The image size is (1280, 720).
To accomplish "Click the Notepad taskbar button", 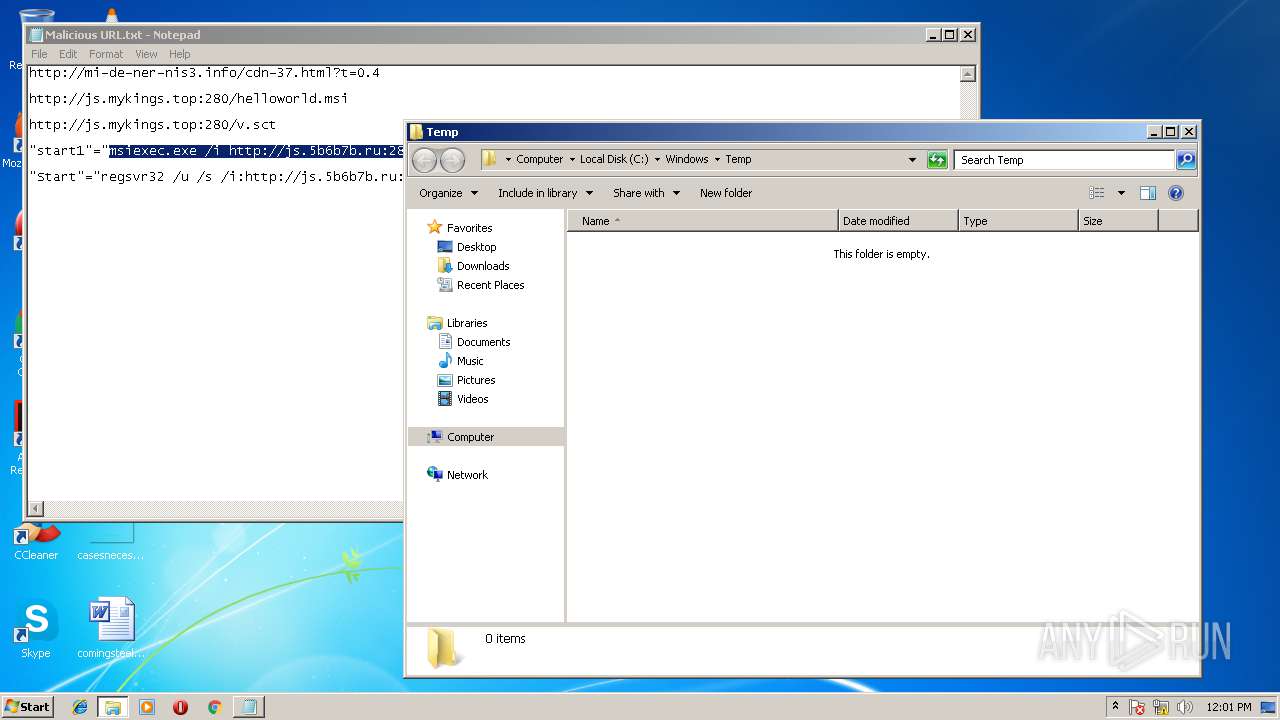I will tap(248, 707).
